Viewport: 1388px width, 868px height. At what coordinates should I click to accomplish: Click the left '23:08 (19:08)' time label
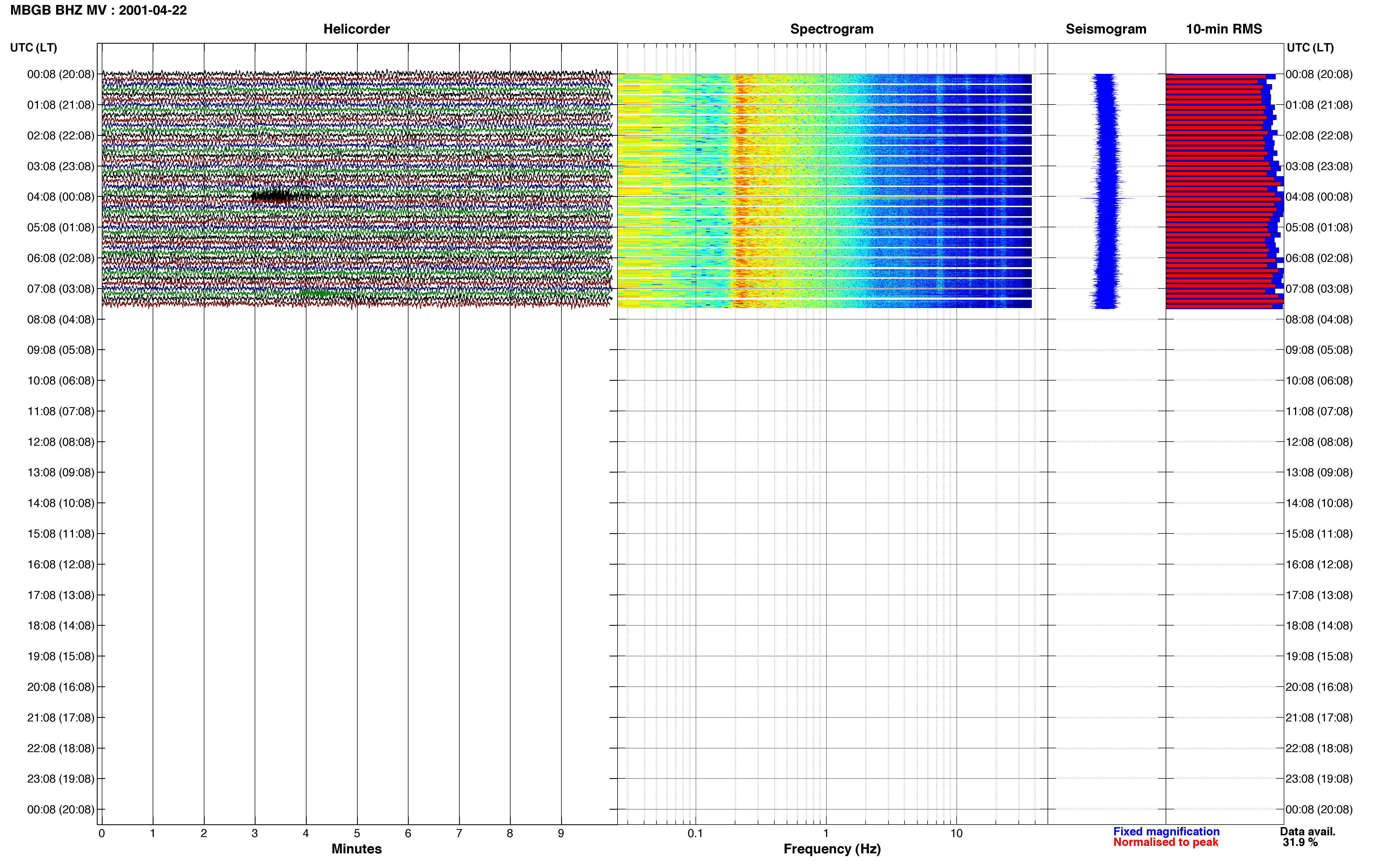pyautogui.click(x=60, y=778)
